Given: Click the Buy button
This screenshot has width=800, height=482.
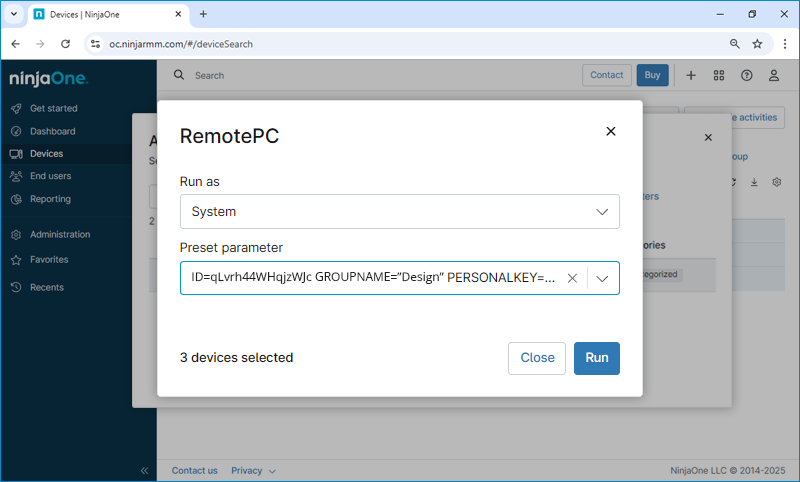Looking at the screenshot, I should coord(652,75).
